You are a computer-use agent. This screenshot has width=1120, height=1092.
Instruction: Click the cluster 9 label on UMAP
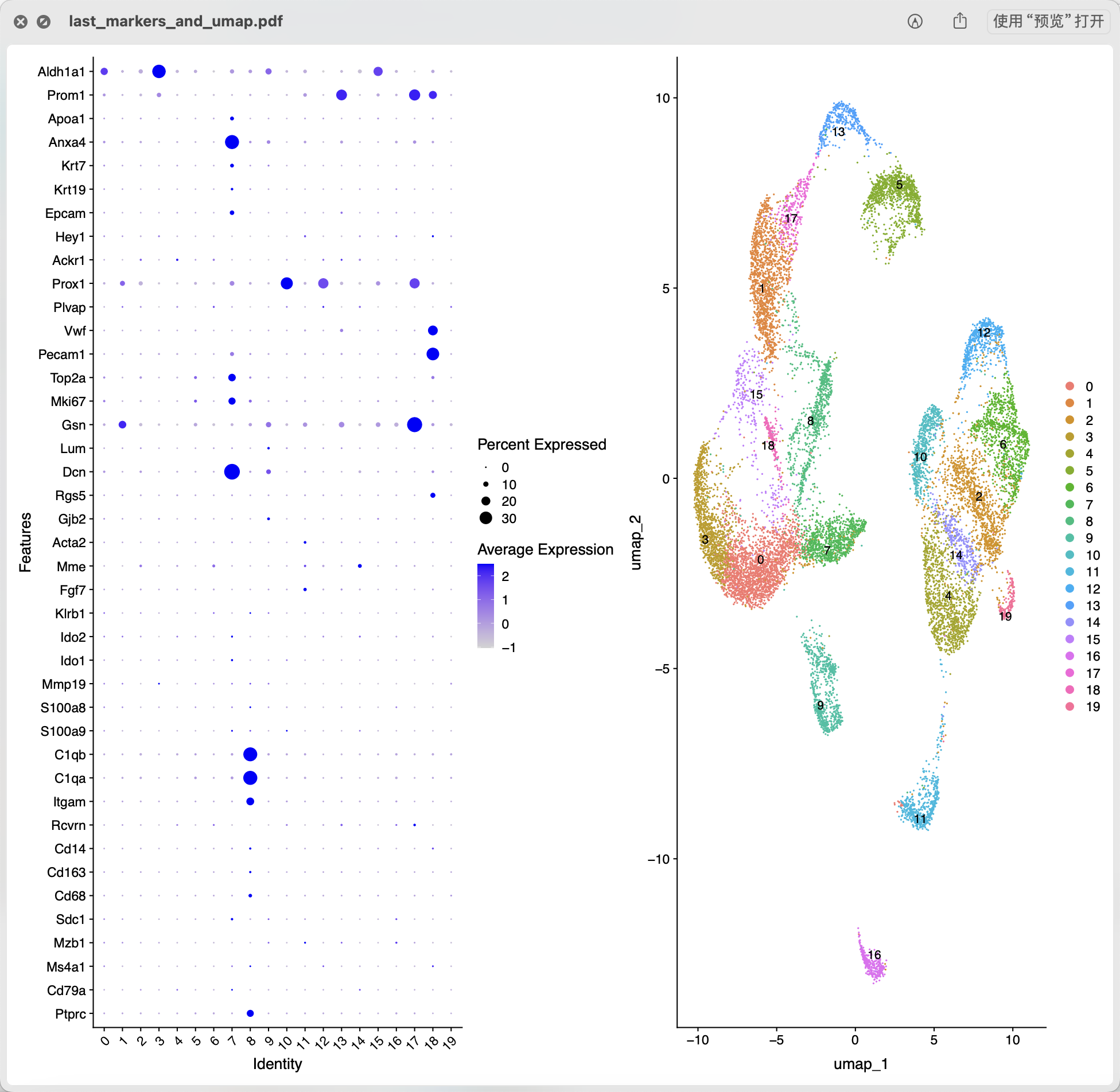(820, 705)
